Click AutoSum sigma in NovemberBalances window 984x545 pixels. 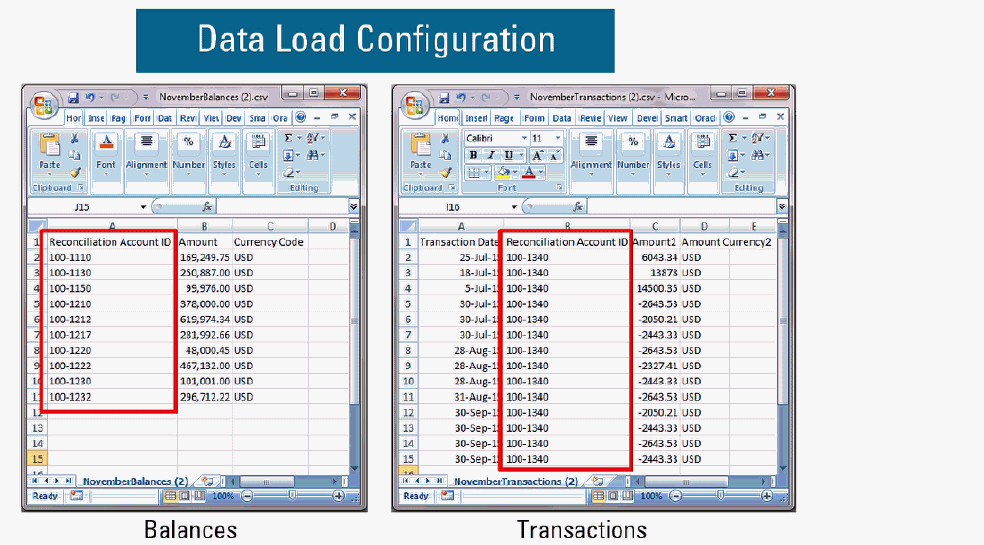pyautogui.click(x=288, y=138)
